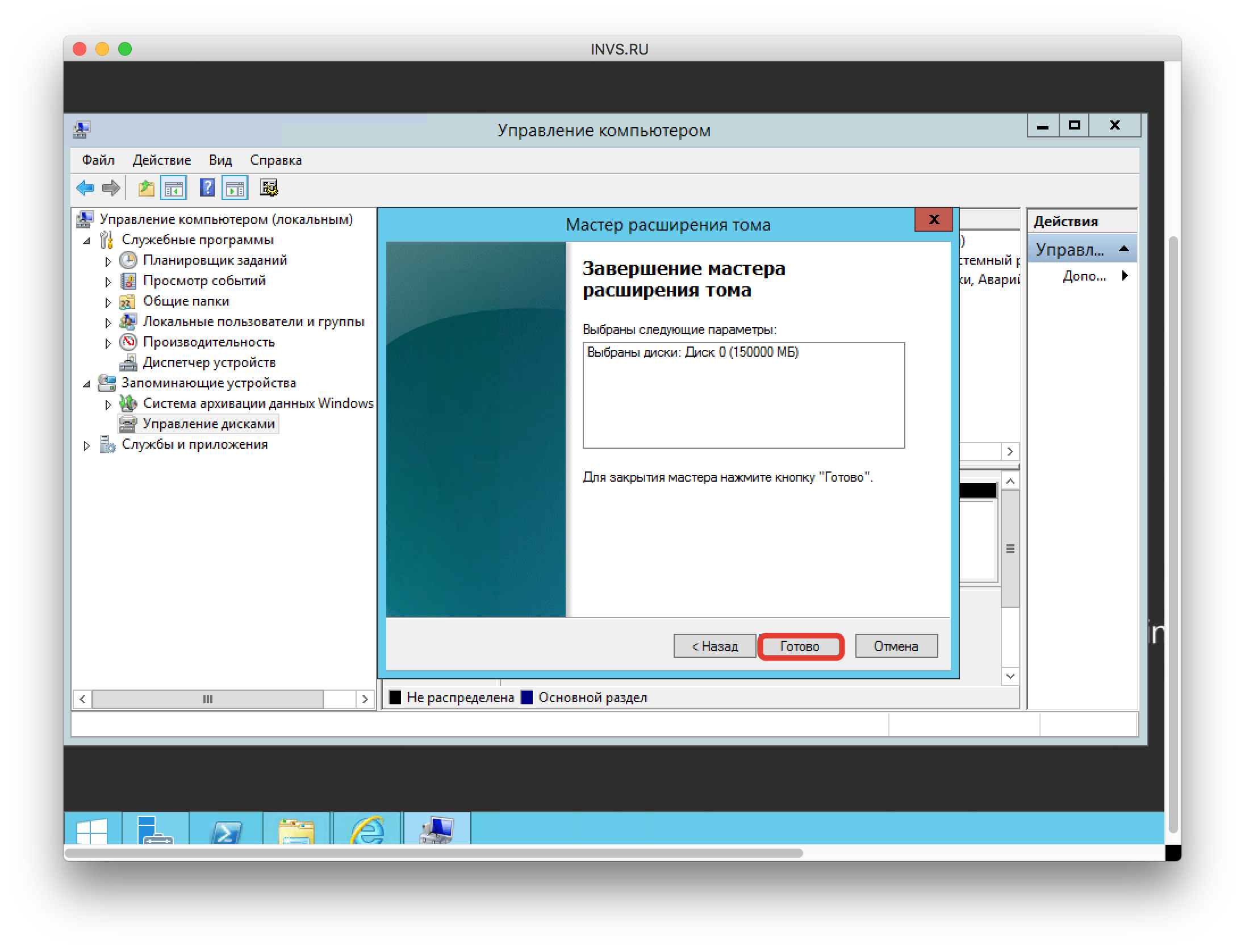Expand the Просмотр событий node
The width and height of the screenshot is (1245, 952).
[108, 282]
